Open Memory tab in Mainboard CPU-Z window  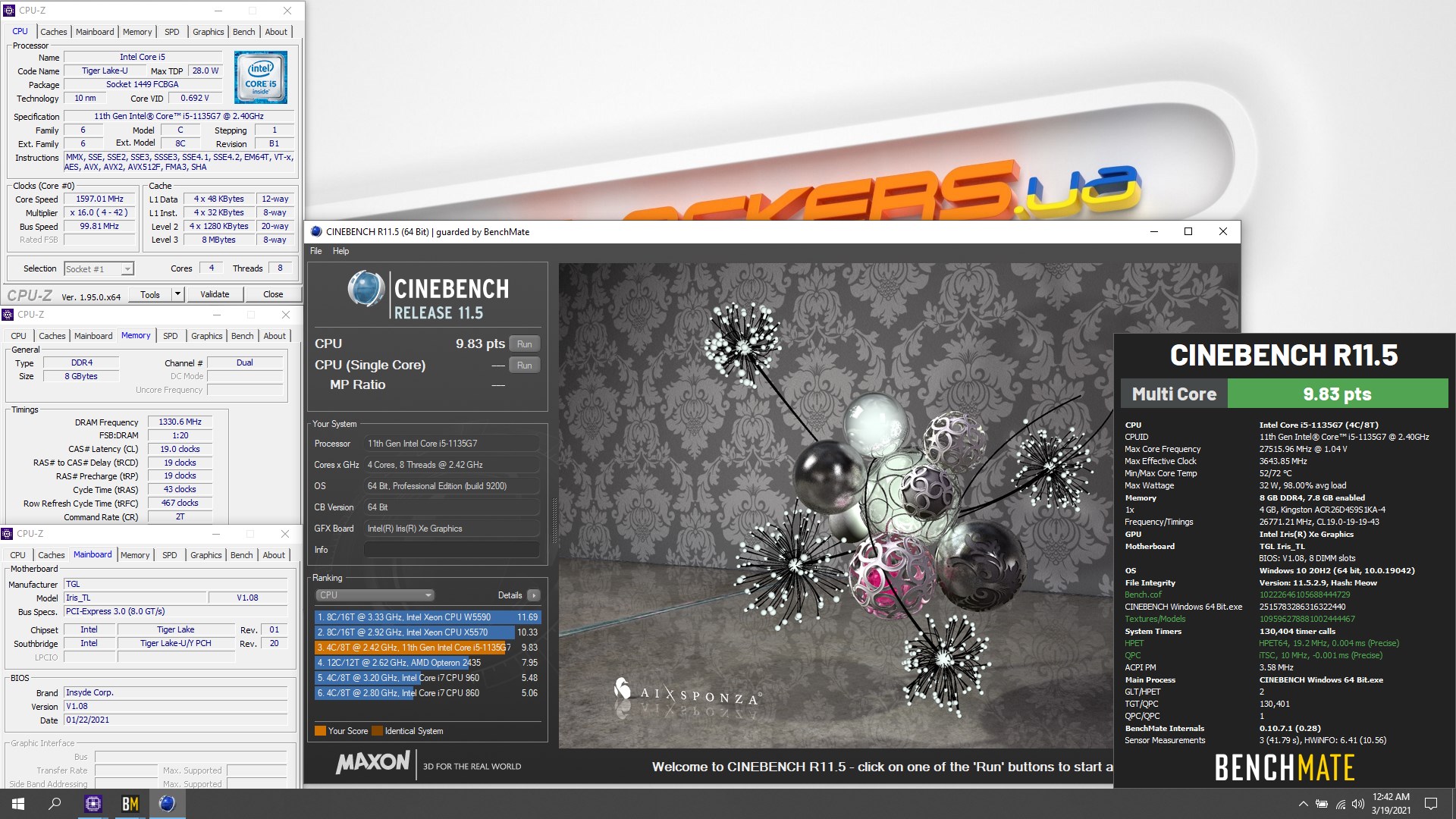[x=135, y=555]
